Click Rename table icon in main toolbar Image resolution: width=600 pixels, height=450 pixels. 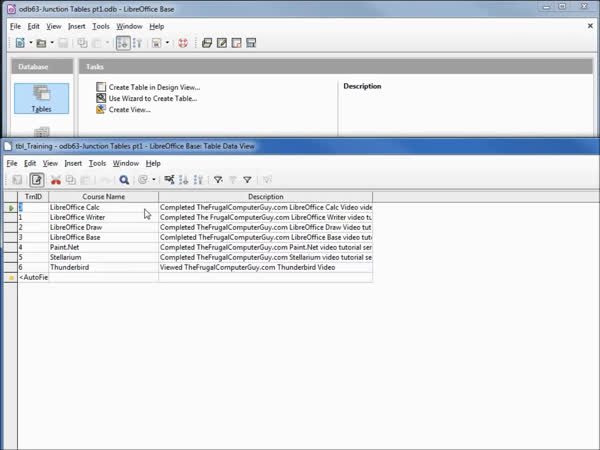click(x=251, y=43)
